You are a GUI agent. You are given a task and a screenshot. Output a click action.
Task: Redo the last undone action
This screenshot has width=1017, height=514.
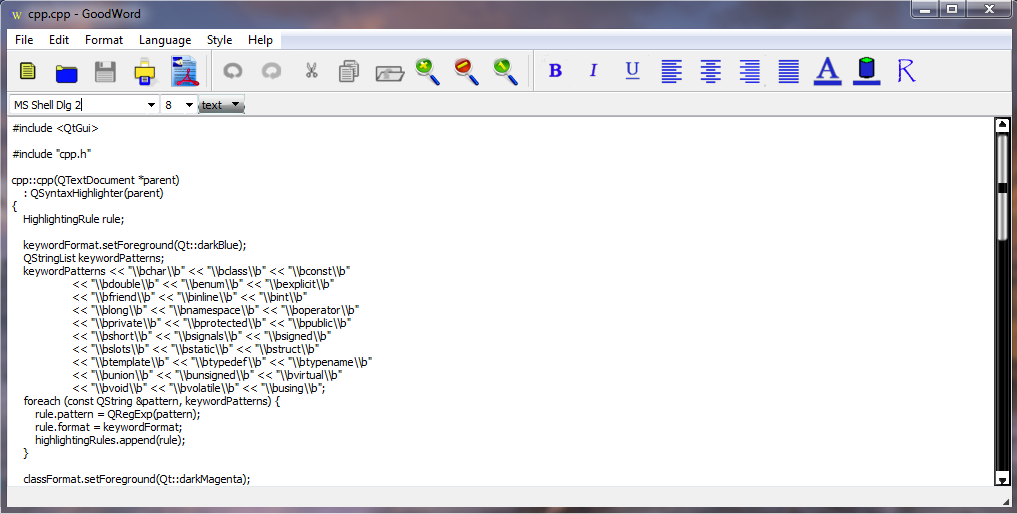tap(271, 70)
